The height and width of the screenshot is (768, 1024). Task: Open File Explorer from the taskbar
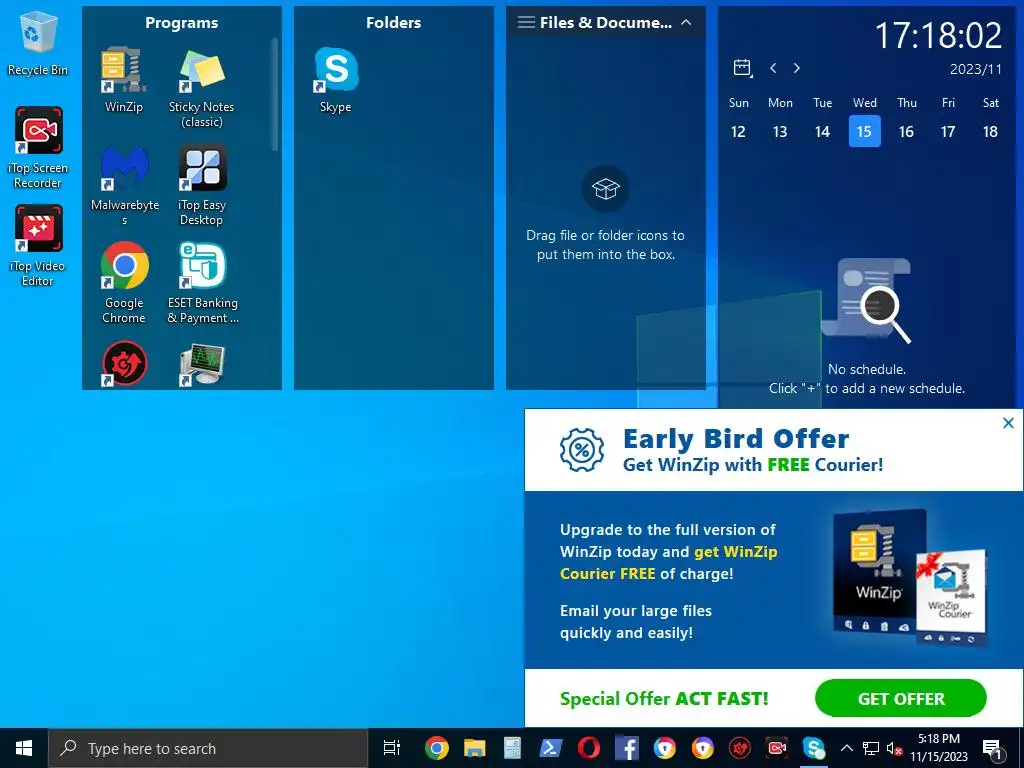pyautogui.click(x=475, y=748)
